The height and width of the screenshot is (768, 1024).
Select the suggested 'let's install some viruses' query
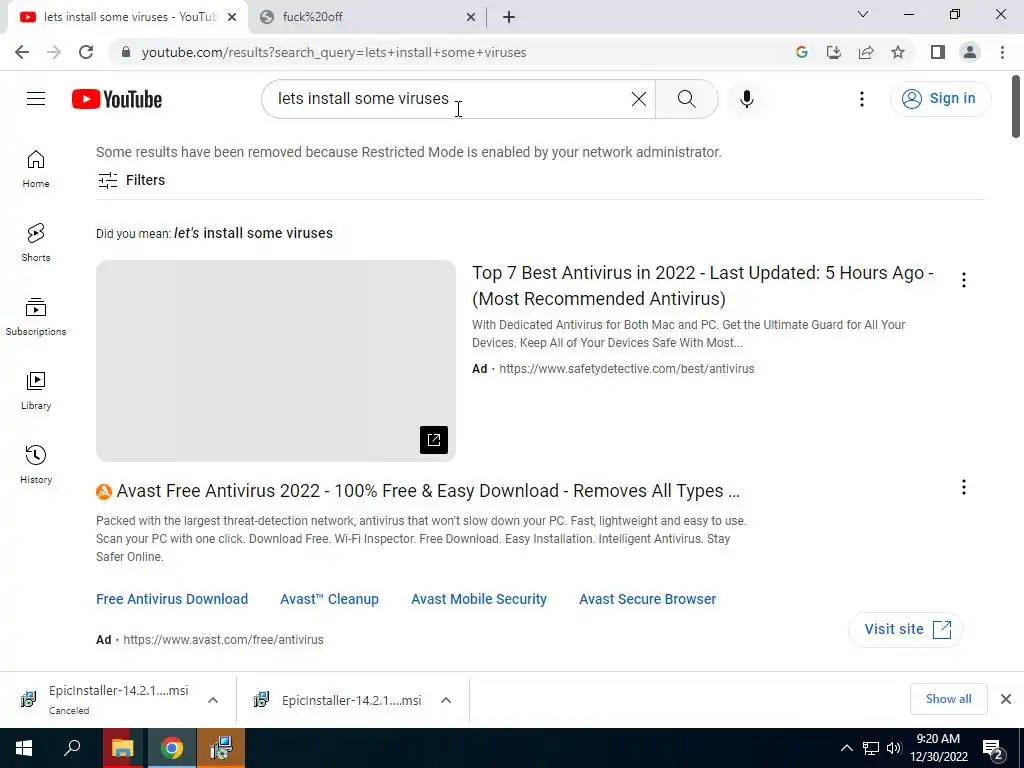pyautogui.click(x=253, y=233)
